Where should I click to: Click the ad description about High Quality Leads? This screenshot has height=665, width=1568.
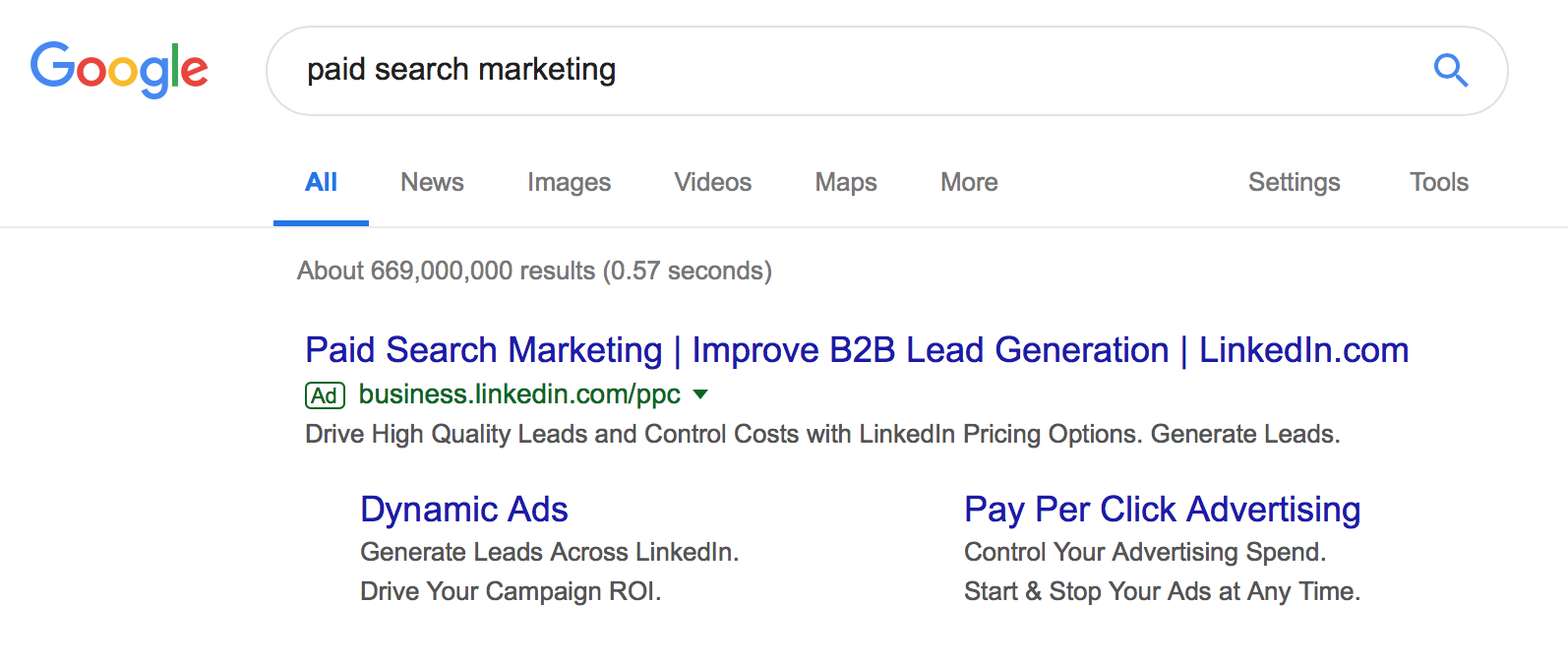(822, 434)
